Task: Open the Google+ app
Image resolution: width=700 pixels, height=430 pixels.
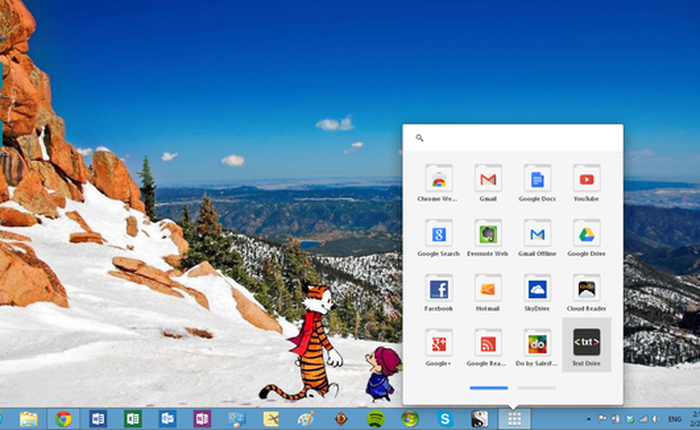Action: tap(438, 348)
